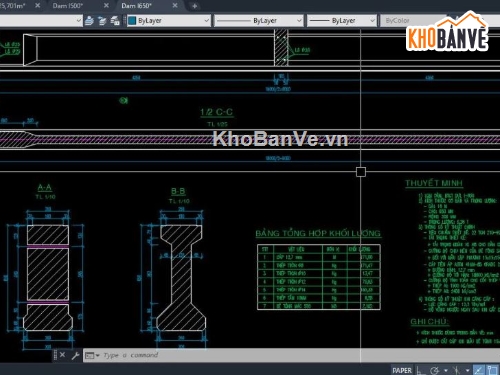Viewport: 500px width, 375px height.
Task: Open a new drawing with the plus tab
Action: tap(195, 6)
